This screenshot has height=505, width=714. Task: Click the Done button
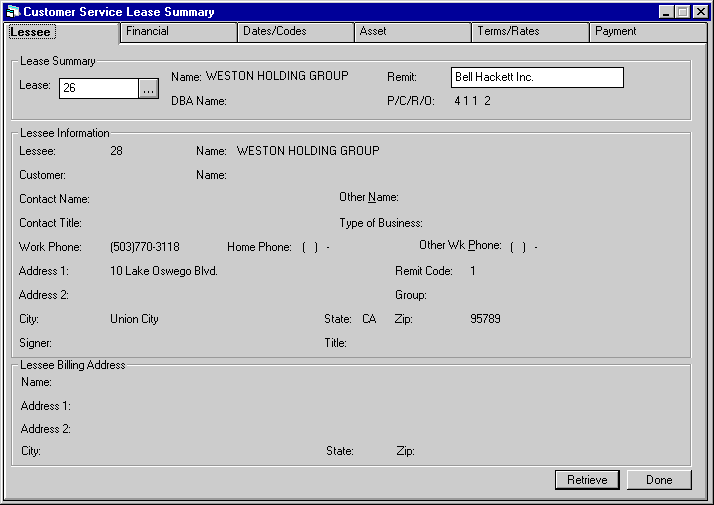coord(659,480)
